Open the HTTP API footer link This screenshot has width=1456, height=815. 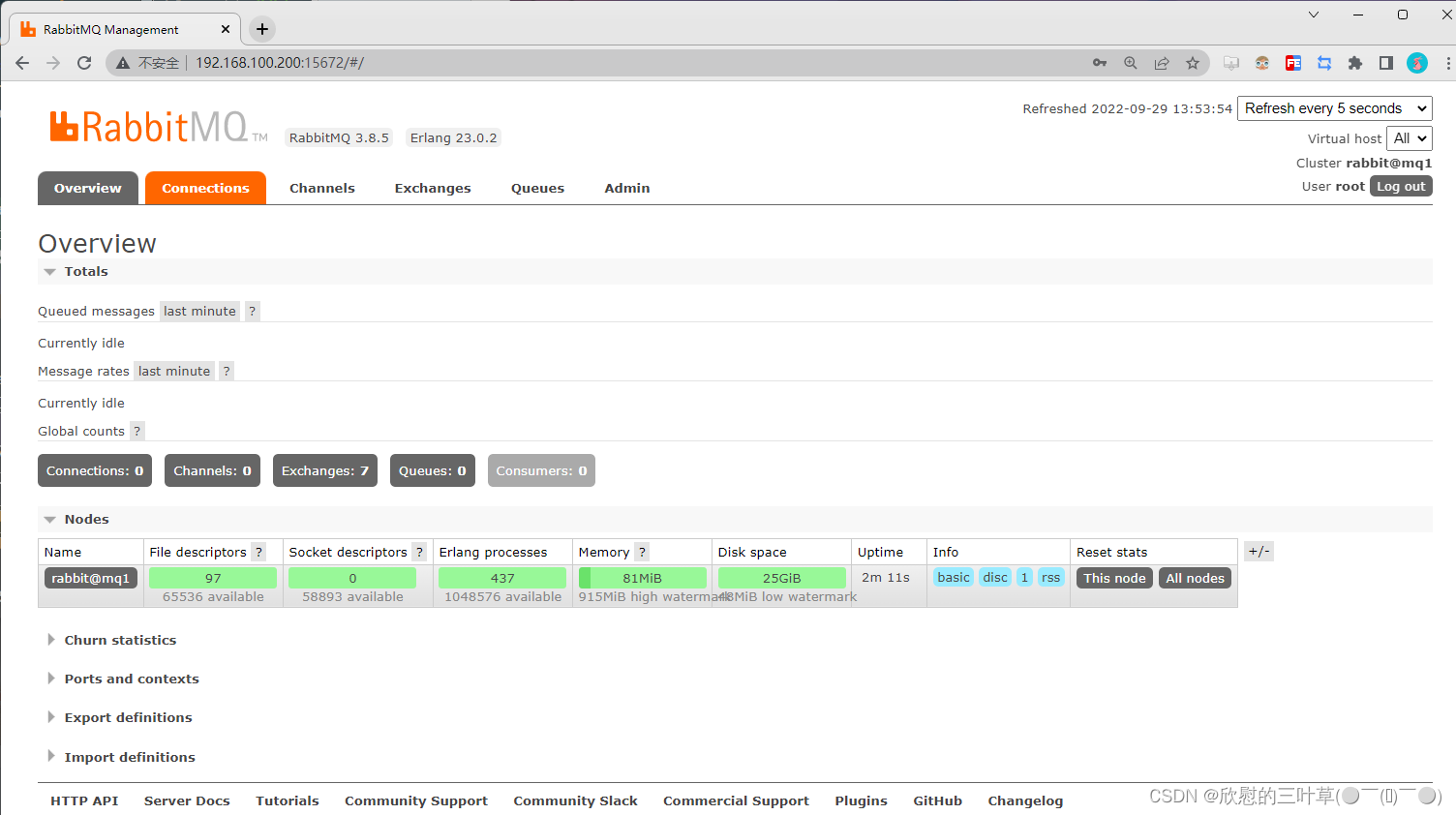[84, 800]
